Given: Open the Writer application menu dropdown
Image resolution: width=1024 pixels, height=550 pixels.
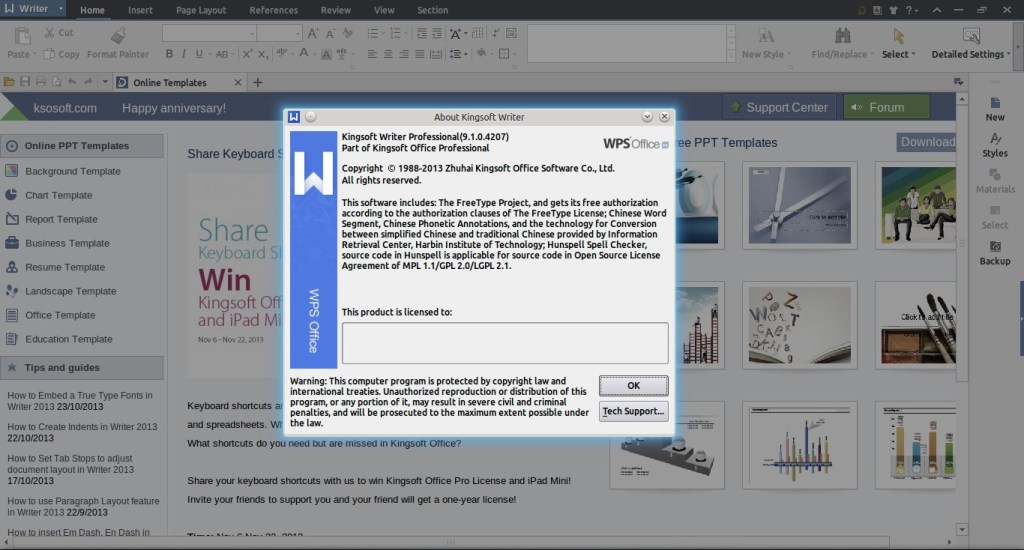Looking at the screenshot, I should (61, 9).
